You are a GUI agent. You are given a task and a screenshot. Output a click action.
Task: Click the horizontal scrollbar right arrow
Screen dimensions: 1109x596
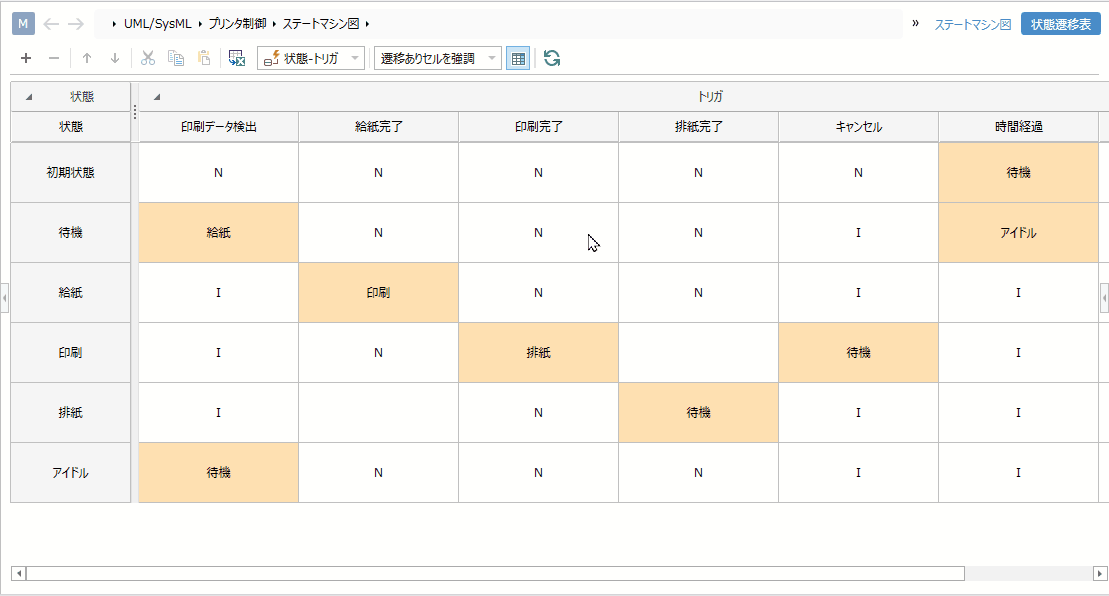(1100, 574)
